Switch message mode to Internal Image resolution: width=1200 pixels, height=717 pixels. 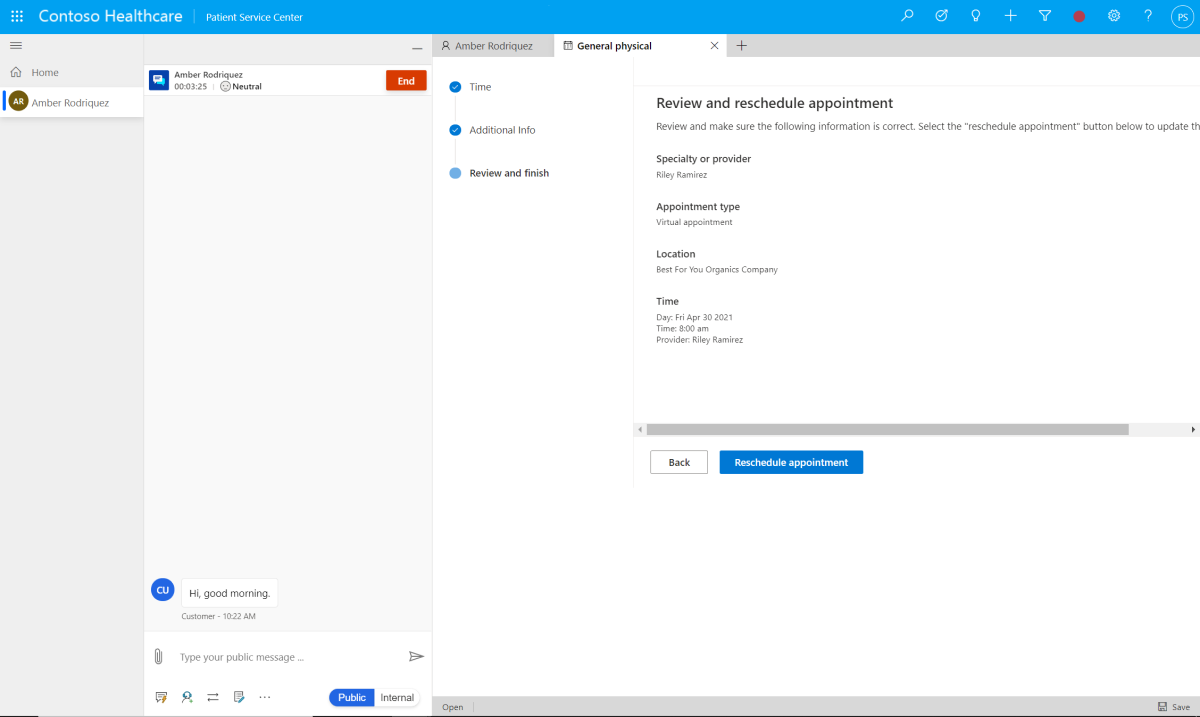pyautogui.click(x=397, y=698)
